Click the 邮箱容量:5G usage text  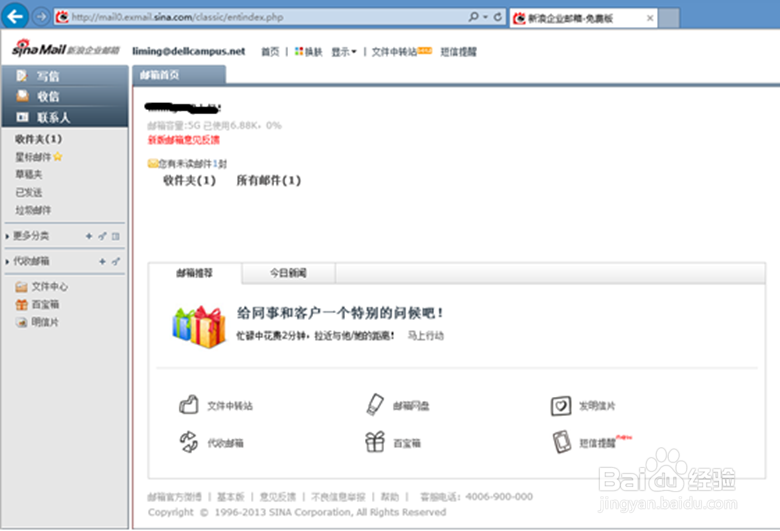pyautogui.click(x=214, y=125)
